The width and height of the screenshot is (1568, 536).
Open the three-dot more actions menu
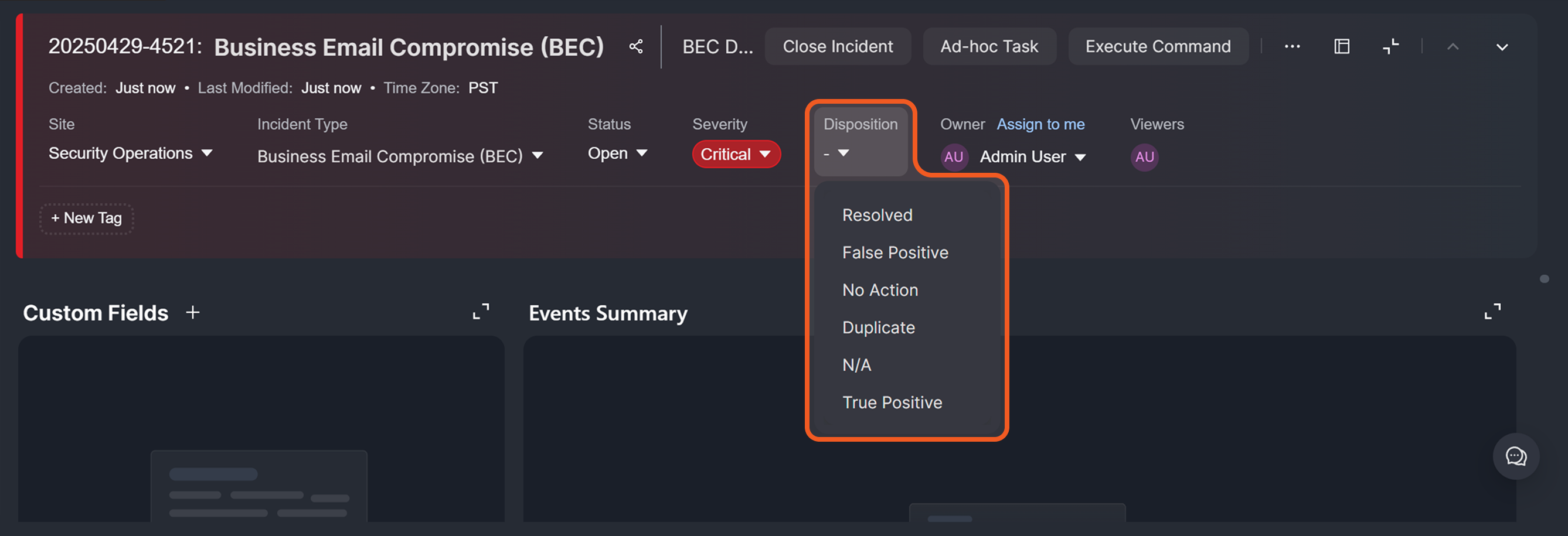[1292, 47]
